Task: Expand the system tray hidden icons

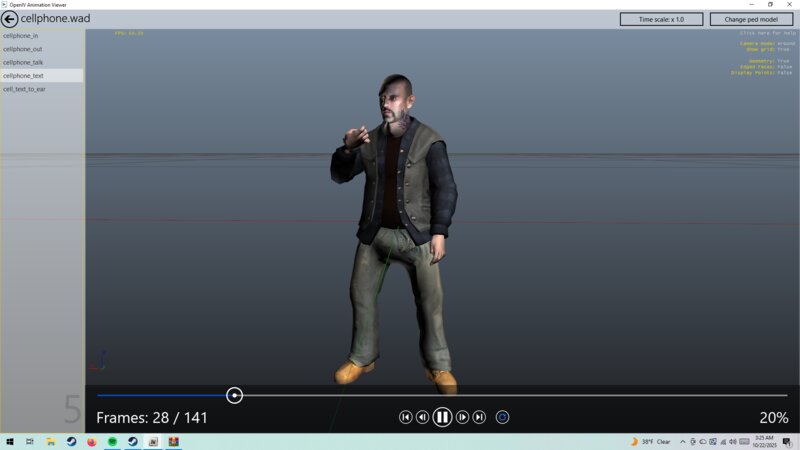Action: click(x=682, y=441)
